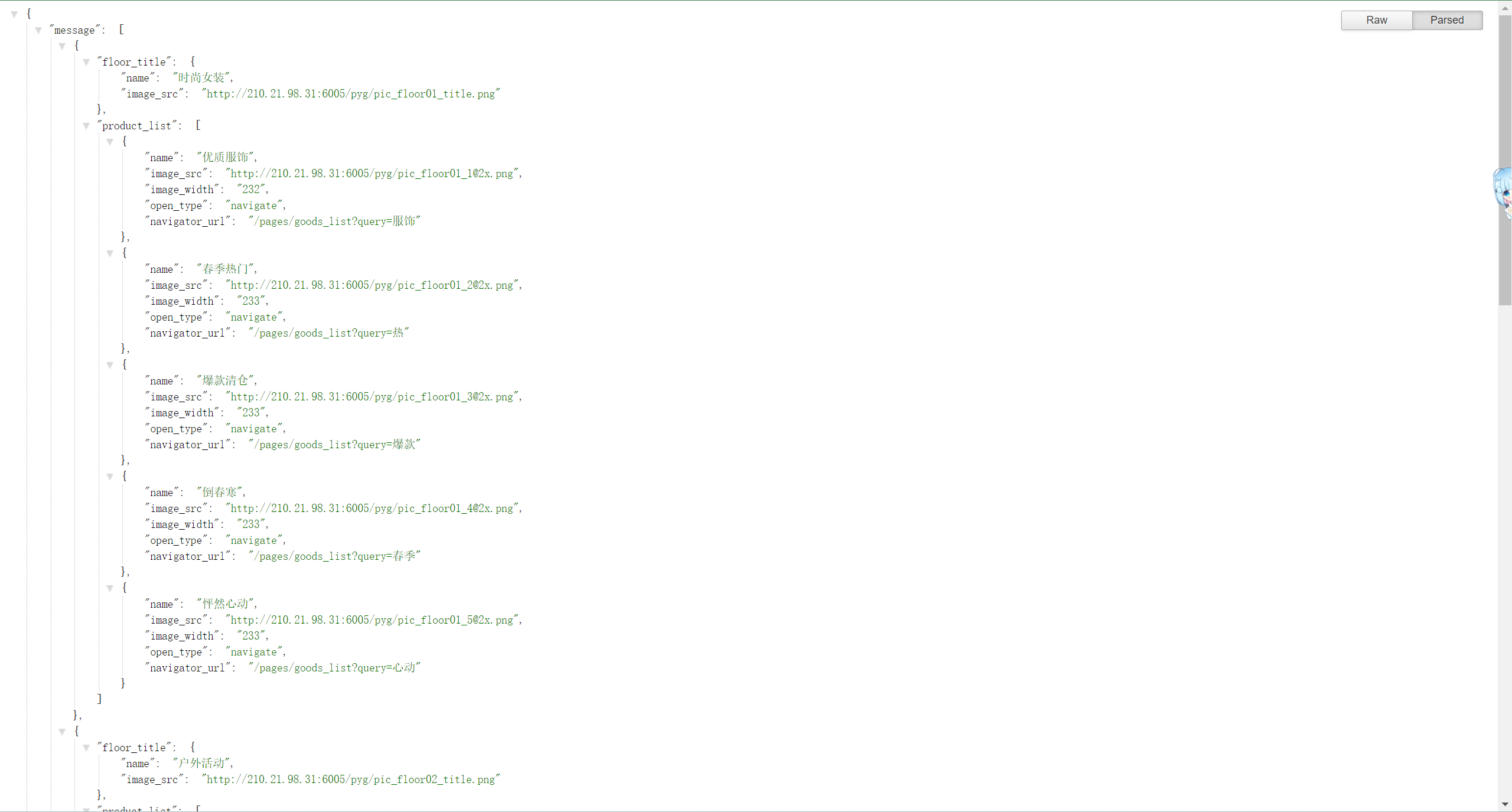Collapse the 户外活动 floor_title object
This screenshot has width=1512, height=812.
point(86,748)
